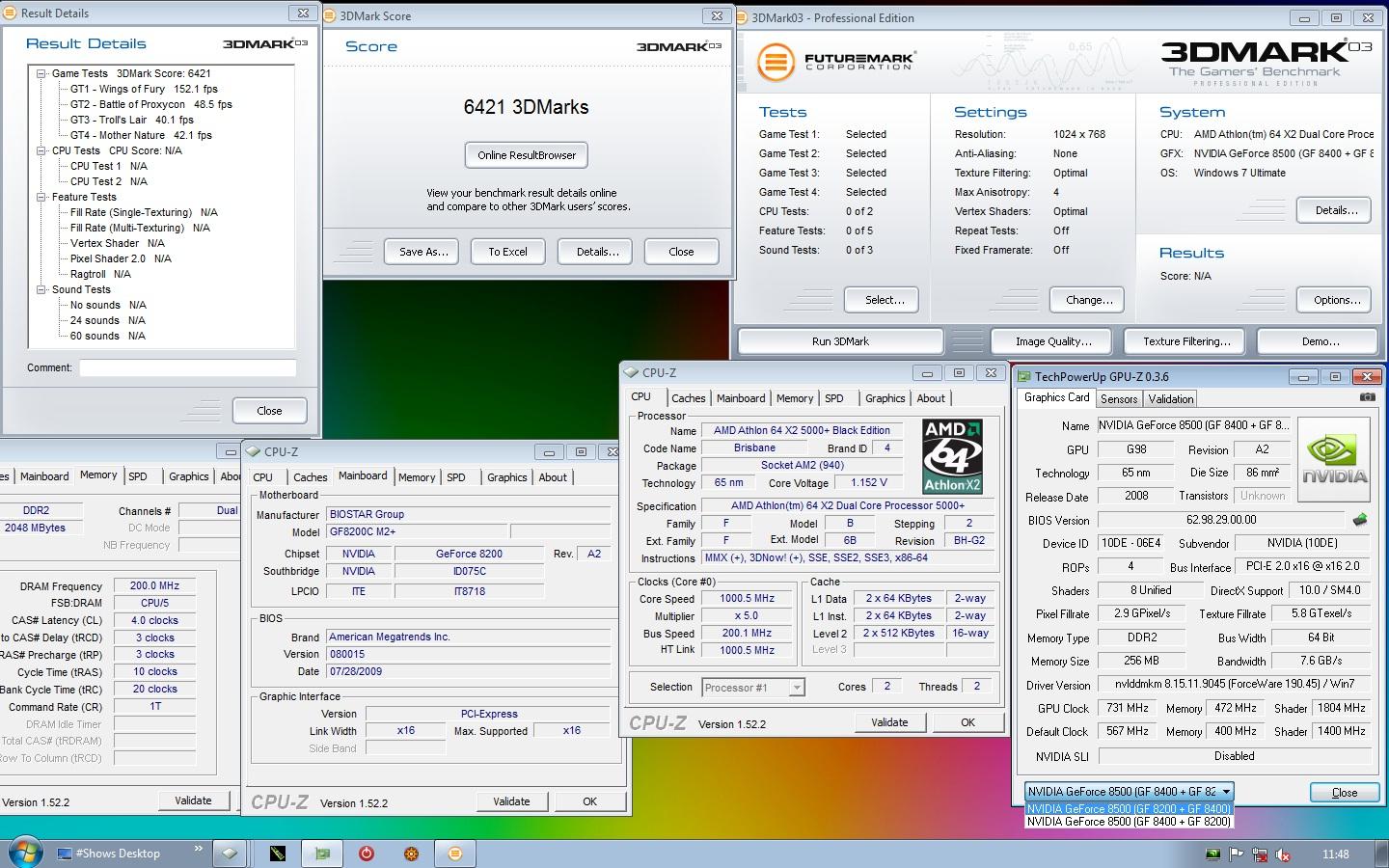Click the black taskbar icon with green stripe
The height and width of the screenshot is (868, 1389).
pyautogui.click(x=278, y=854)
